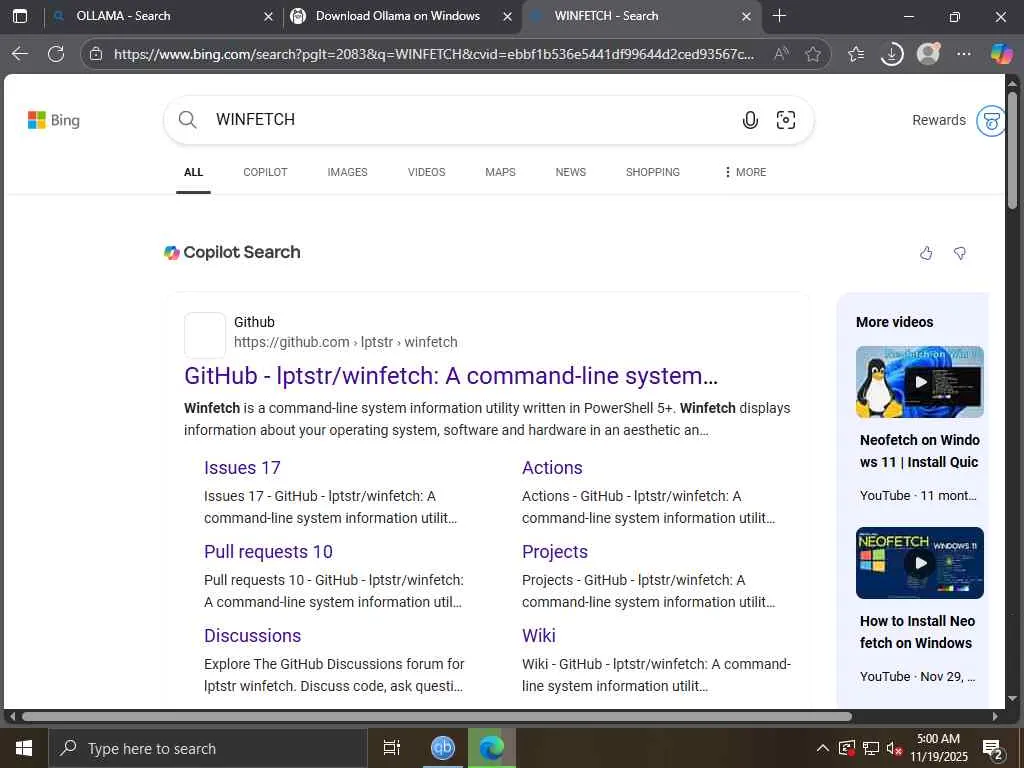
Task: Open the Rewards medal icon
Action: click(991, 121)
